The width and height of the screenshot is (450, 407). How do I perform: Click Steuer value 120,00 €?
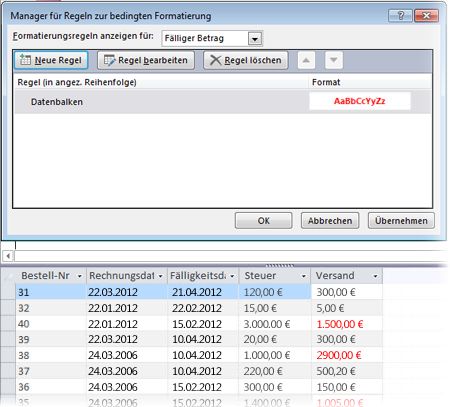point(263,292)
